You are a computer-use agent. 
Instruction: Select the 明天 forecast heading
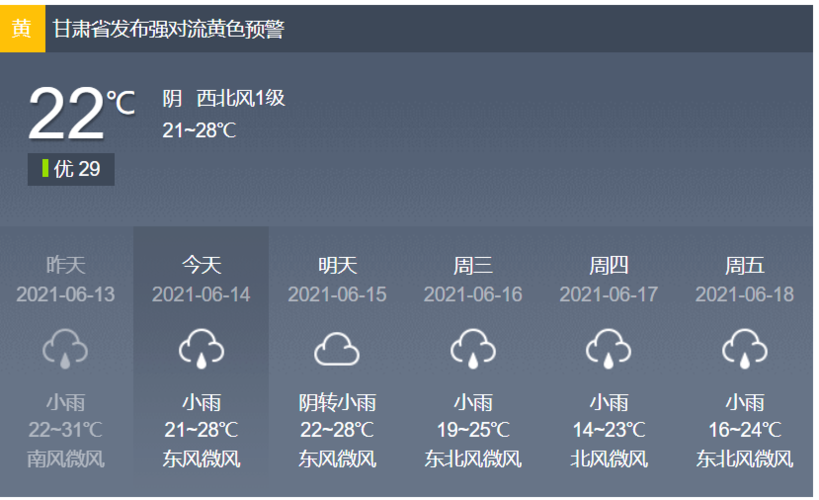pos(337,265)
